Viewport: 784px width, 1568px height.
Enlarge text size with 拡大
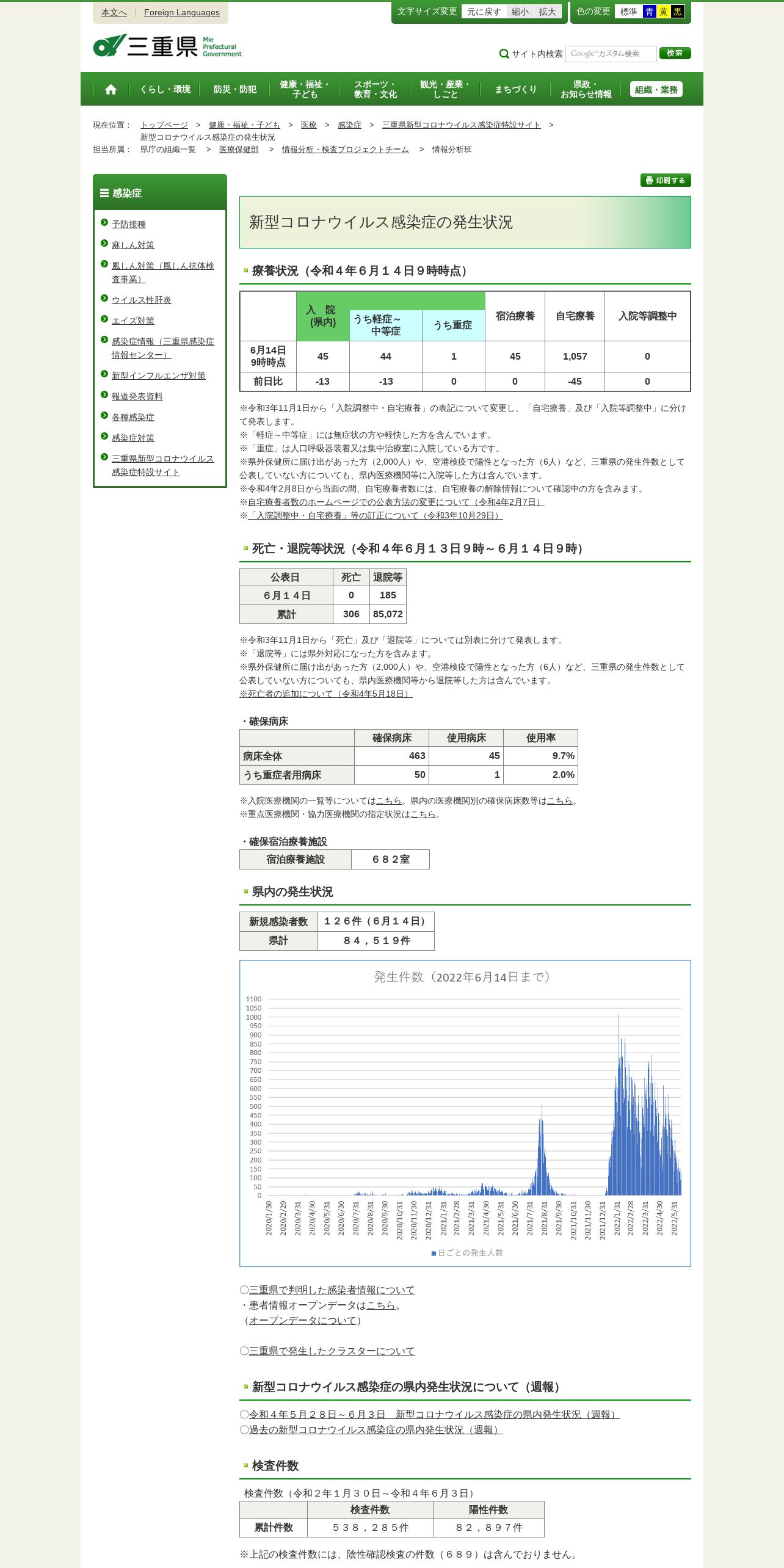547,12
